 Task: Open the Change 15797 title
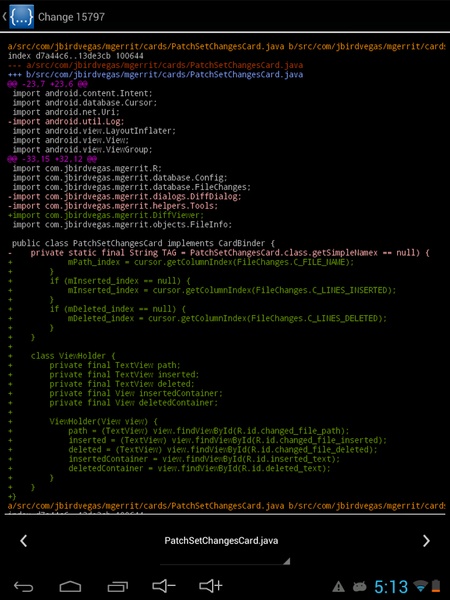pos(71,17)
